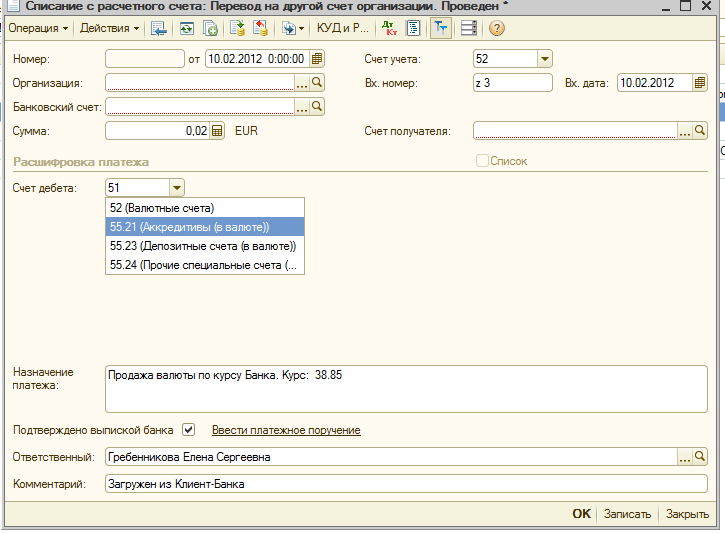Open calendar for Вх. дата field
The width and height of the screenshot is (725, 533).
[x=700, y=83]
